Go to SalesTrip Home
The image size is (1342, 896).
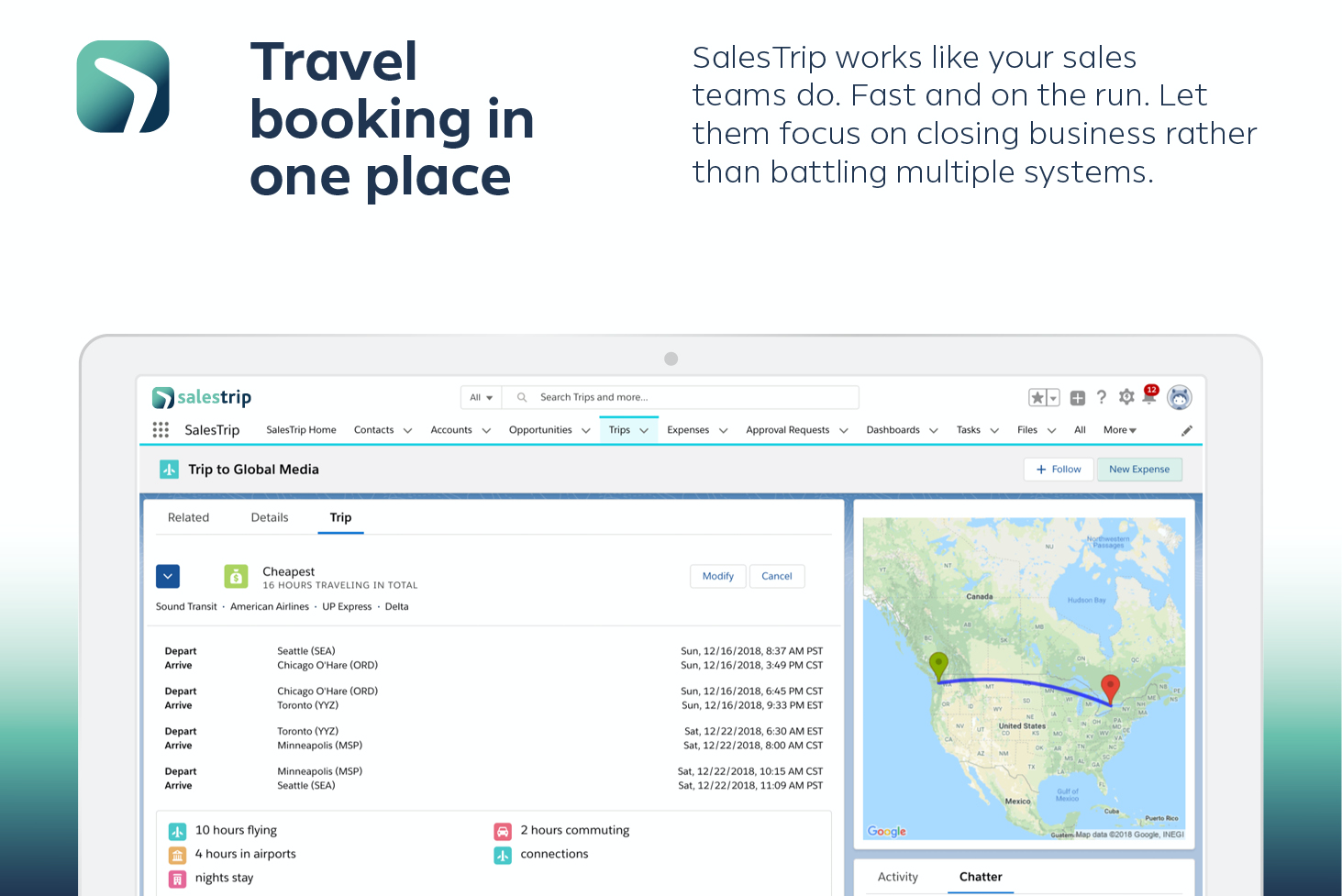pyautogui.click(x=301, y=430)
